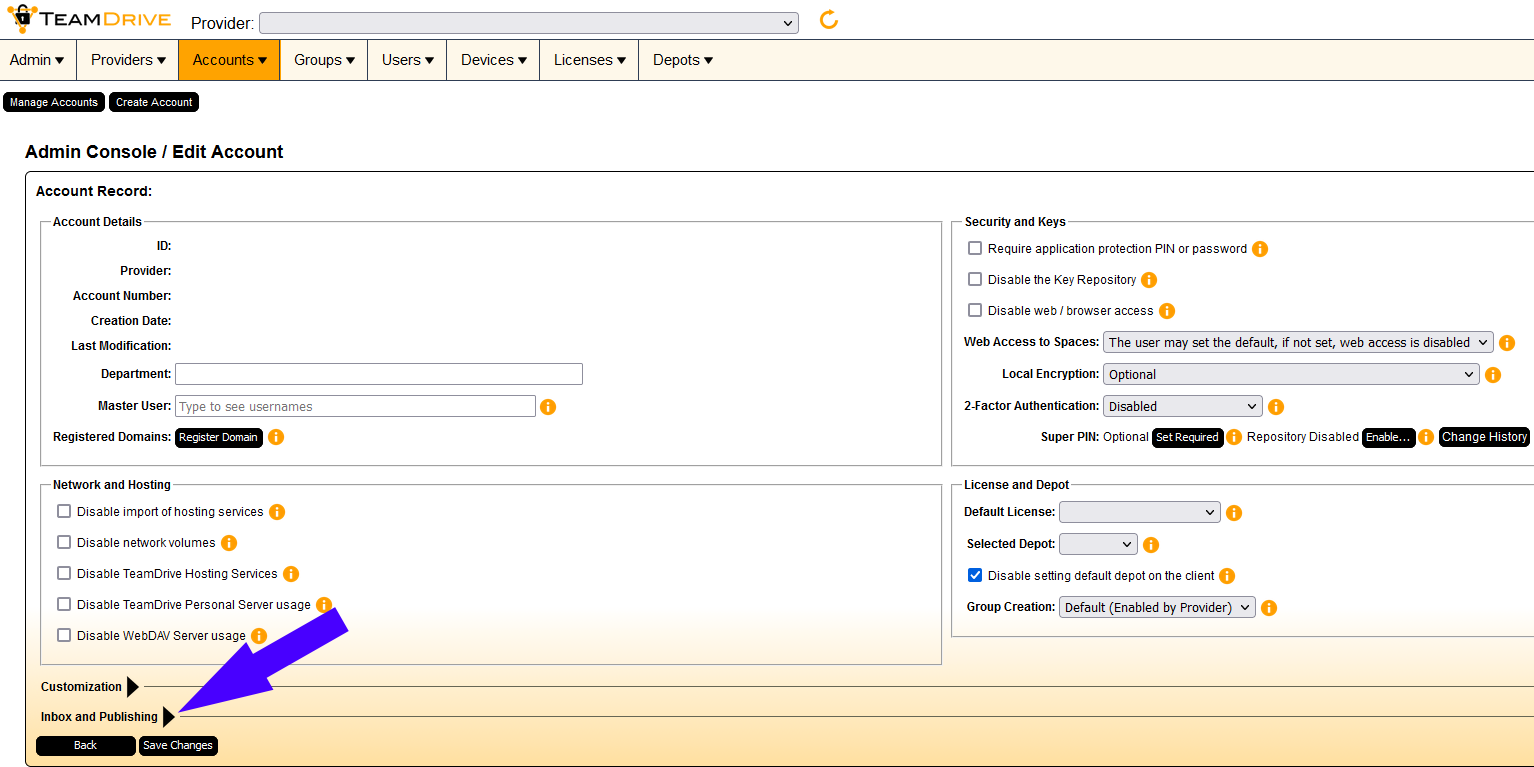
Task: Click the Back button
Action: [x=86, y=746]
